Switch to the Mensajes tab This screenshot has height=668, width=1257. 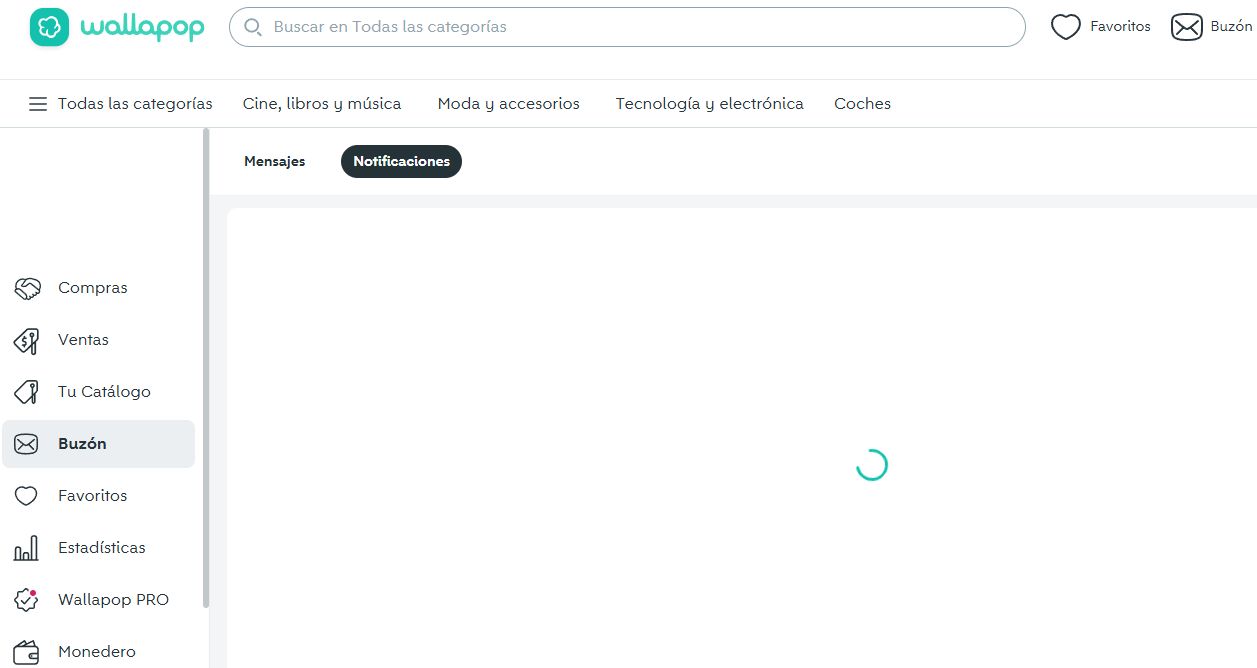point(275,161)
